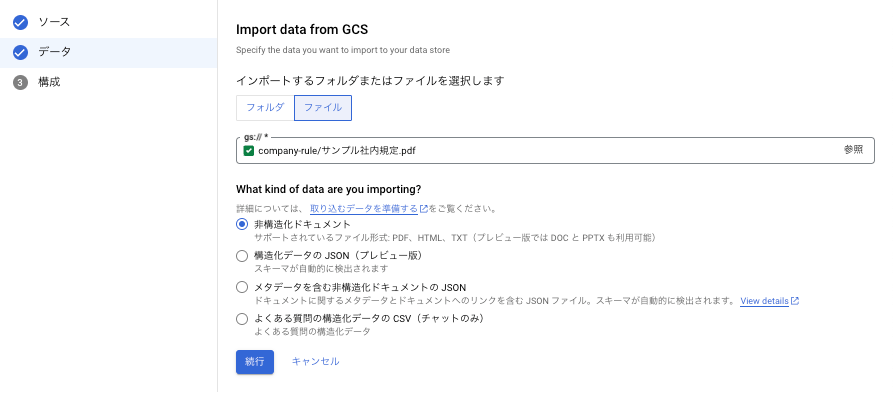Open the View details link
The height and width of the screenshot is (398, 893).
[764, 301]
